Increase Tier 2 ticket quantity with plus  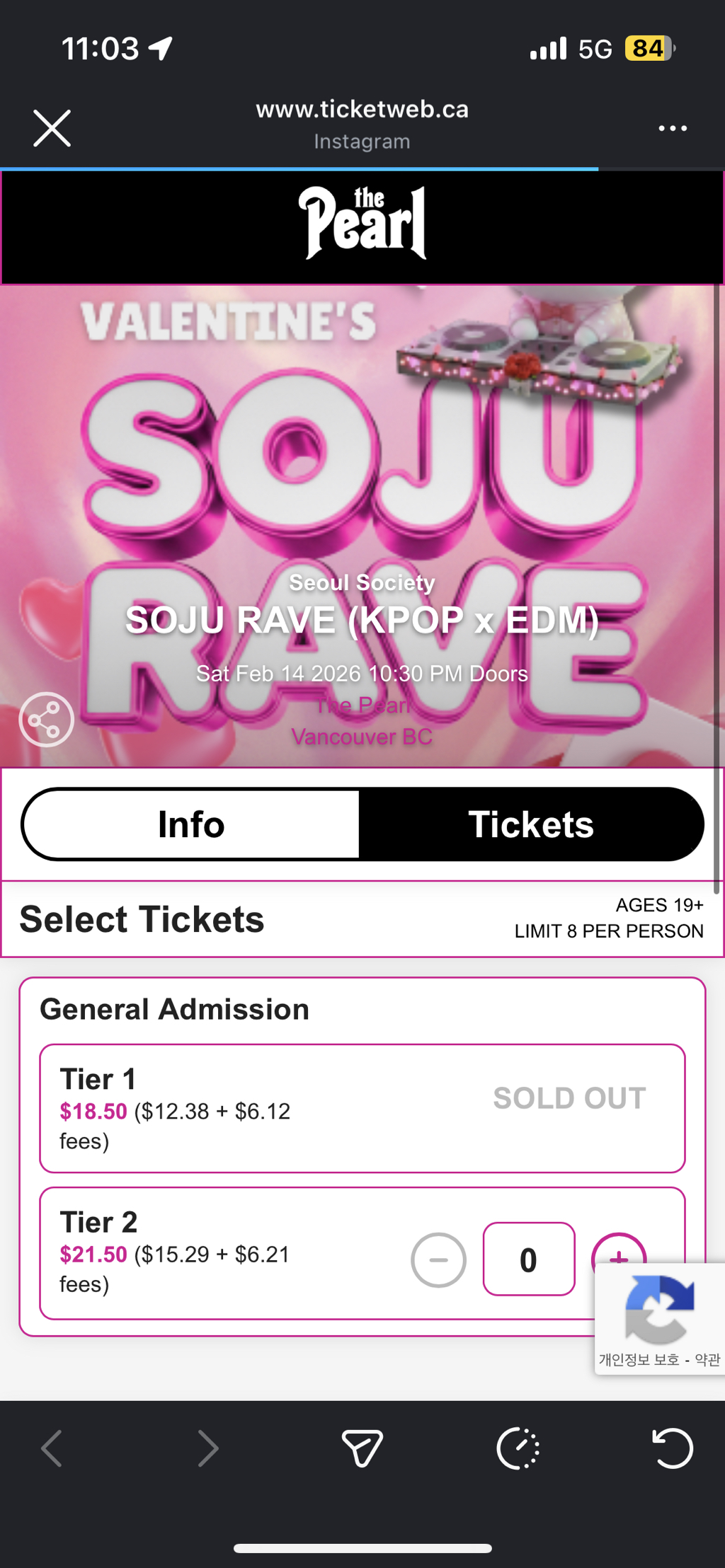coord(618,1251)
